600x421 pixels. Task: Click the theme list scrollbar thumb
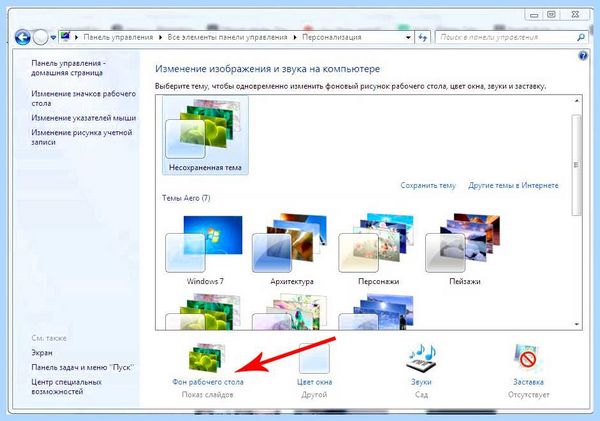[576, 165]
